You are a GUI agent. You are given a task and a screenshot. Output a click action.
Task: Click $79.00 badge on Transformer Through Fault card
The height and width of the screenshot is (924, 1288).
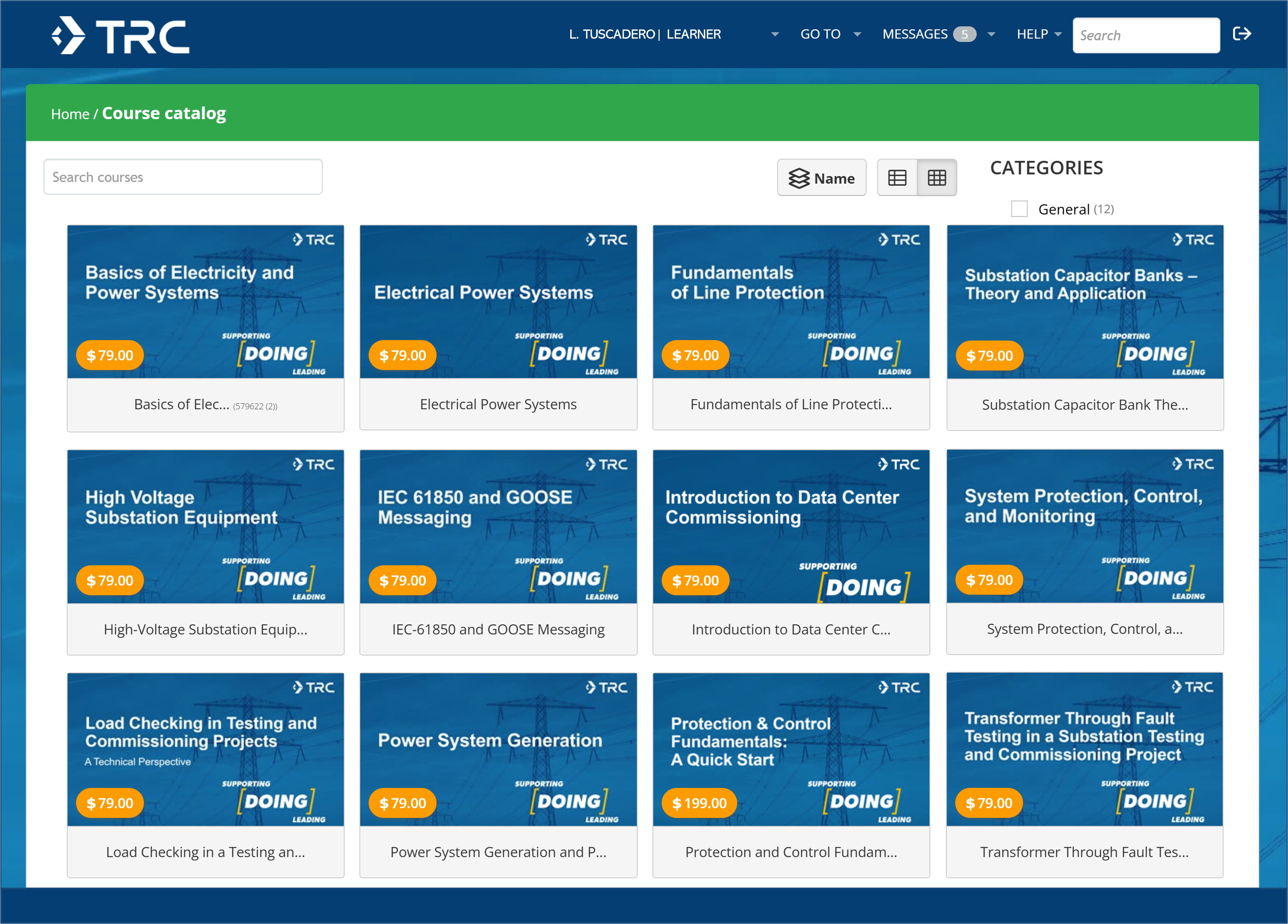(989, 803)
